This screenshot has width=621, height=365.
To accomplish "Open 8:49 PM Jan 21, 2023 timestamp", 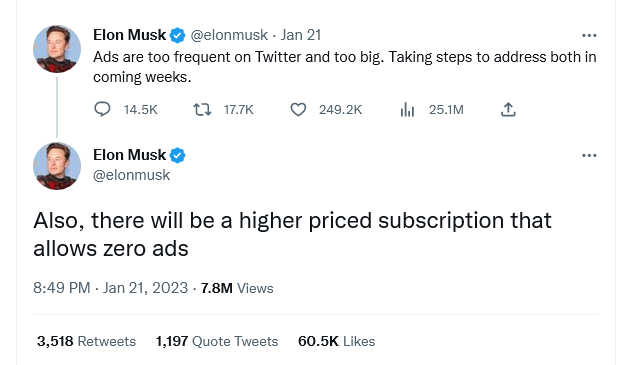I will pos(110,288).
